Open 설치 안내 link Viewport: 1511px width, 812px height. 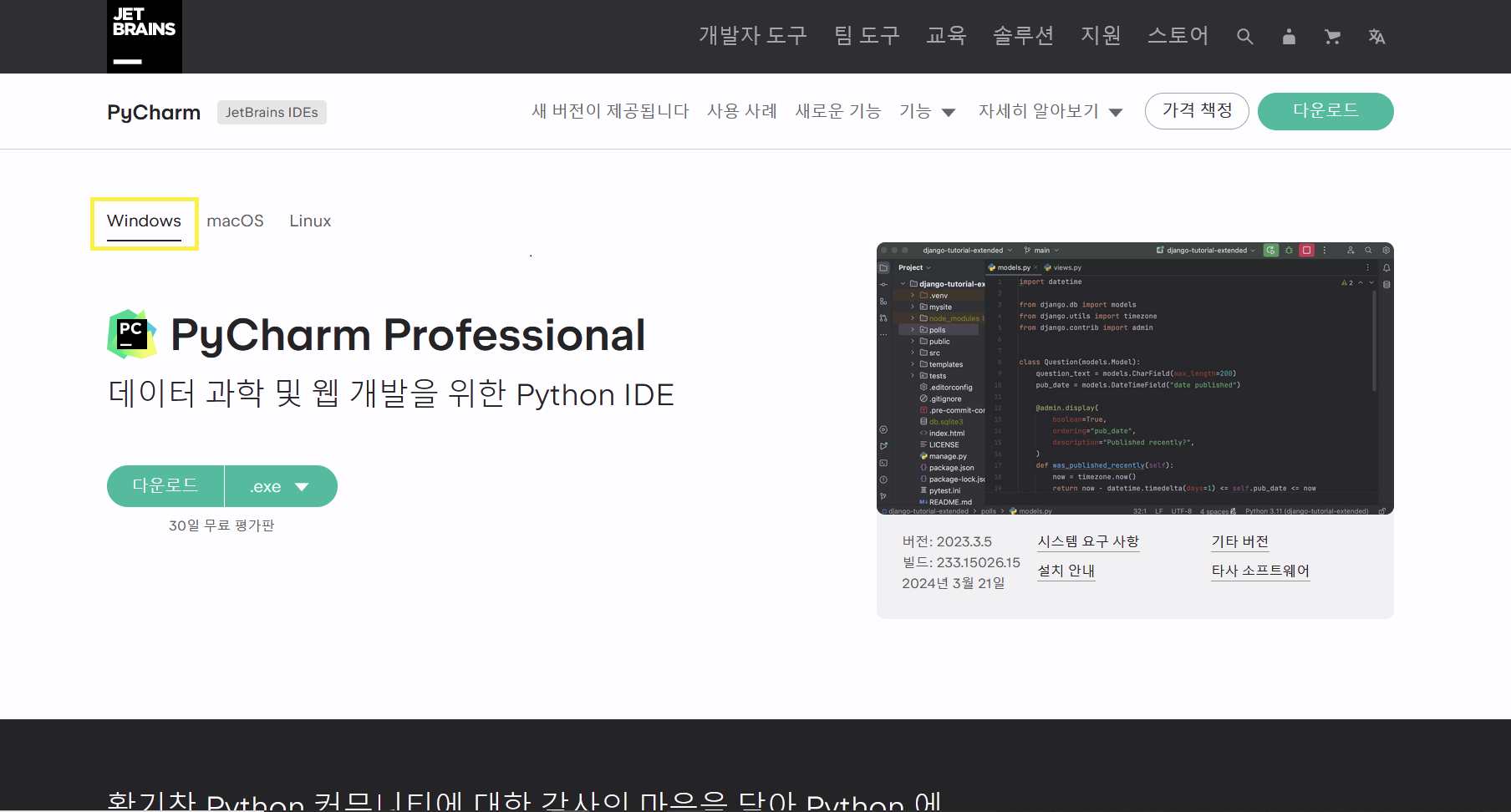[x=1066, y=571]
